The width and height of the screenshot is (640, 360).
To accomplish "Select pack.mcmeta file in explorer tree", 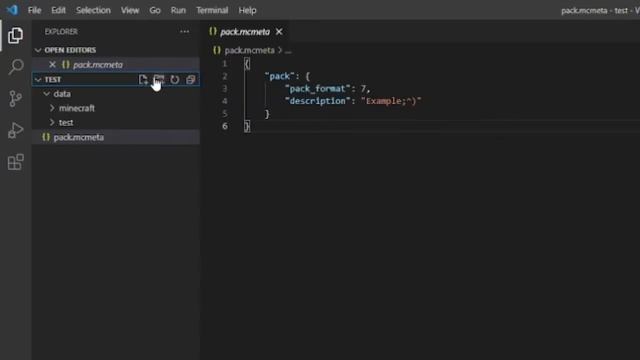I will (116, 137).
